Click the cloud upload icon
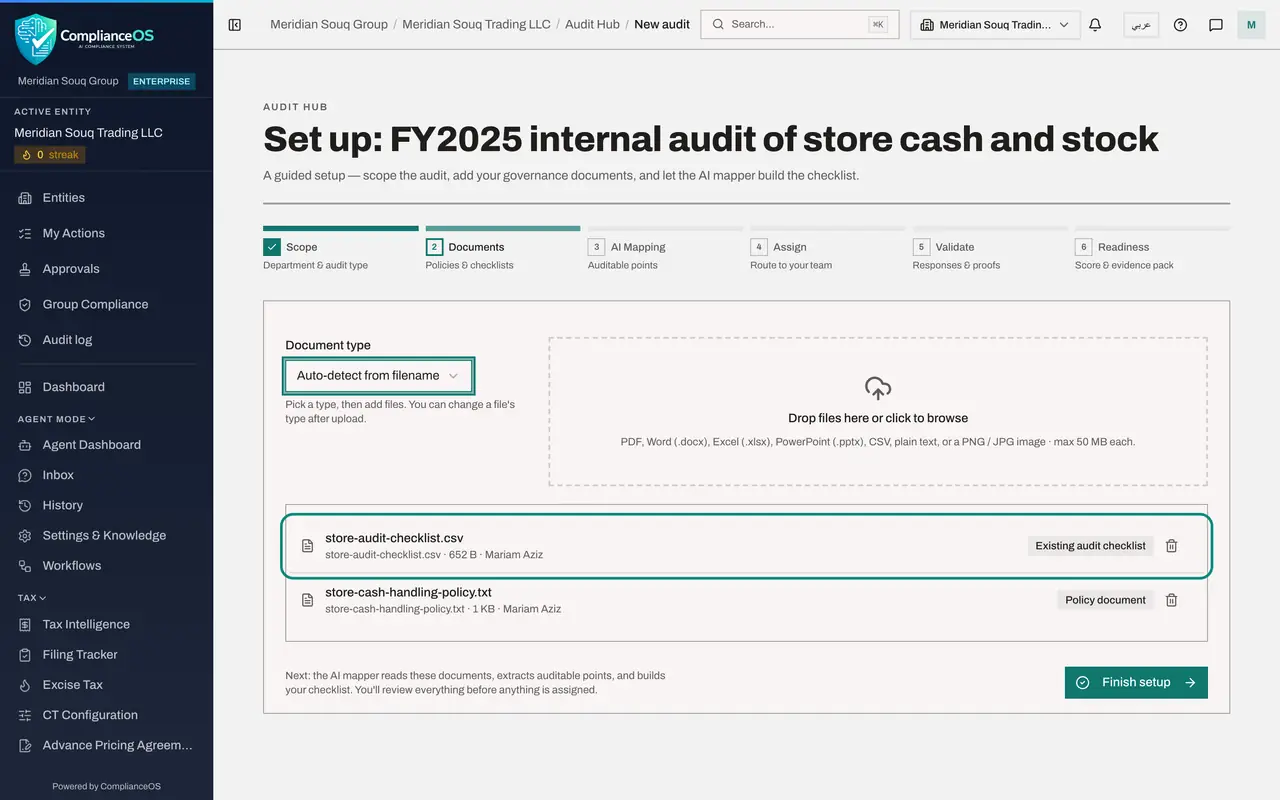Image resolution: width=1280 pixels, height=800 pixels. pos(878,388)
